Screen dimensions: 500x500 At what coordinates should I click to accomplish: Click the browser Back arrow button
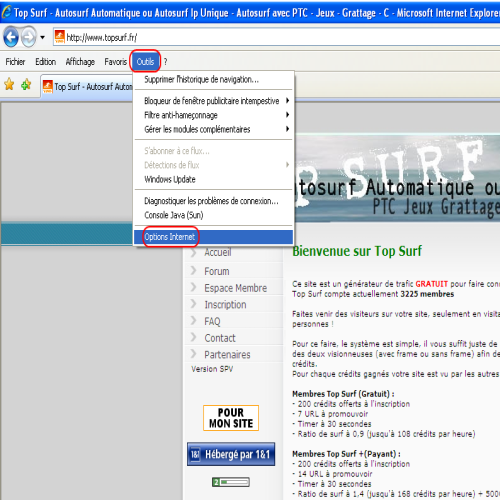point(11,37)
